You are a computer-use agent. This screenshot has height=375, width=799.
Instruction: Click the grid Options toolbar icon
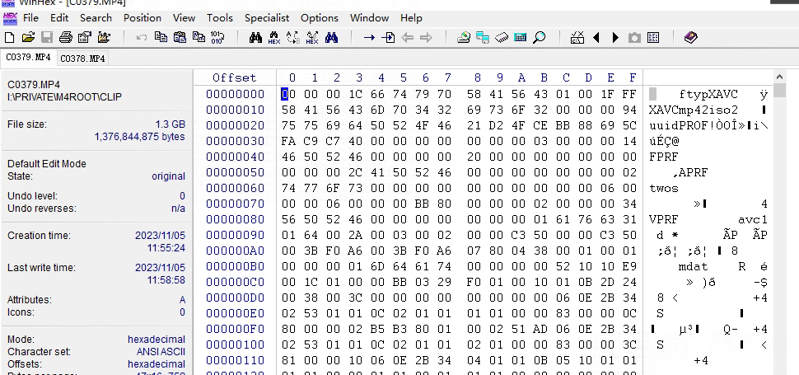coord(653,37)
